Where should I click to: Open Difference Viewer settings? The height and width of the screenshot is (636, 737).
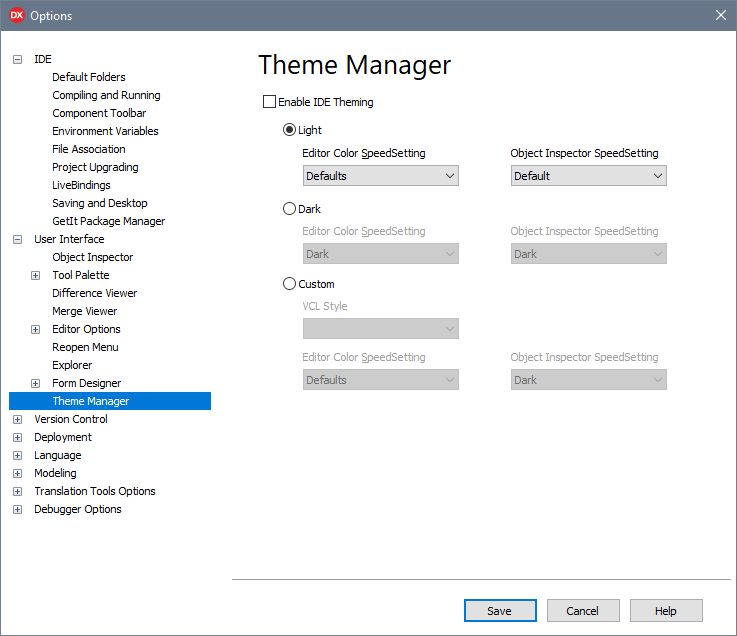click(x=94, y=293)
